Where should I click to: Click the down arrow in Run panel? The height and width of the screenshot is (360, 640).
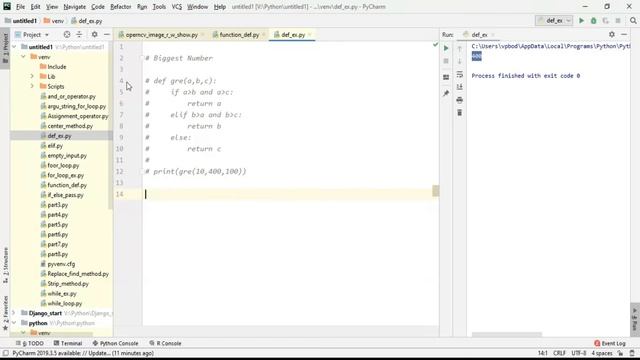[x=460, y=61]
